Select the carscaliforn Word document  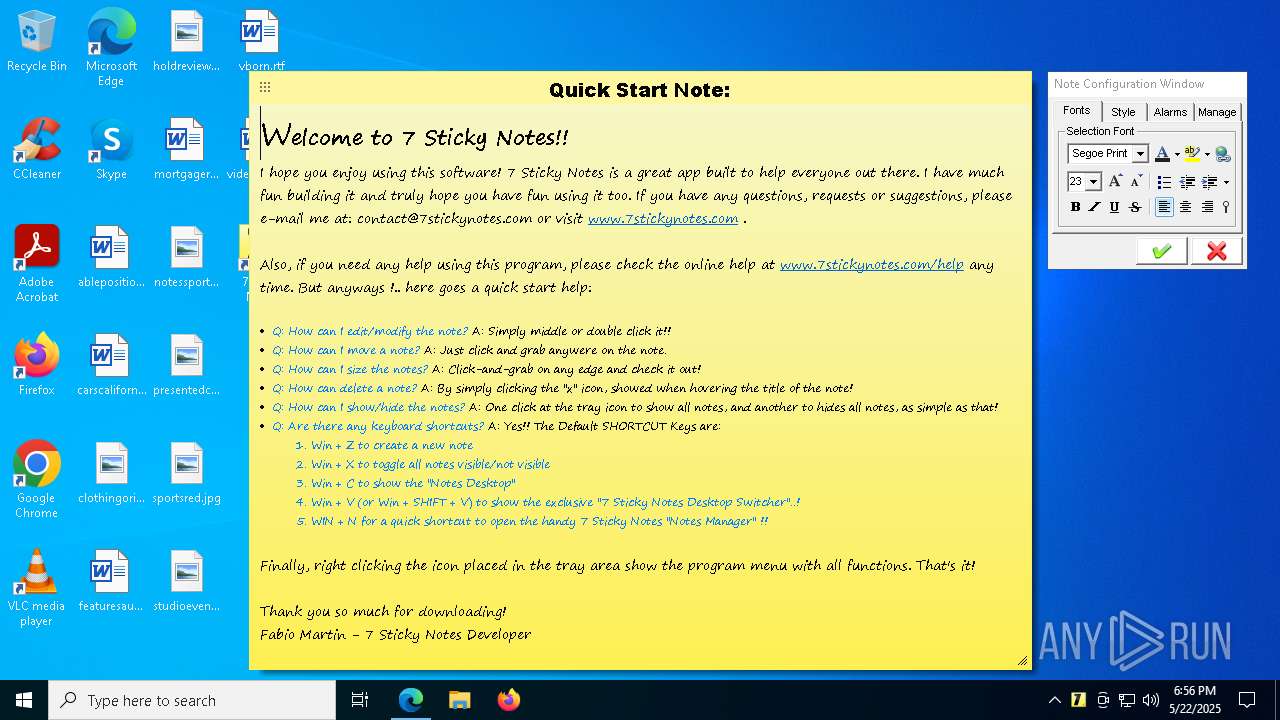pyautogui.click(x=111, y=364)
